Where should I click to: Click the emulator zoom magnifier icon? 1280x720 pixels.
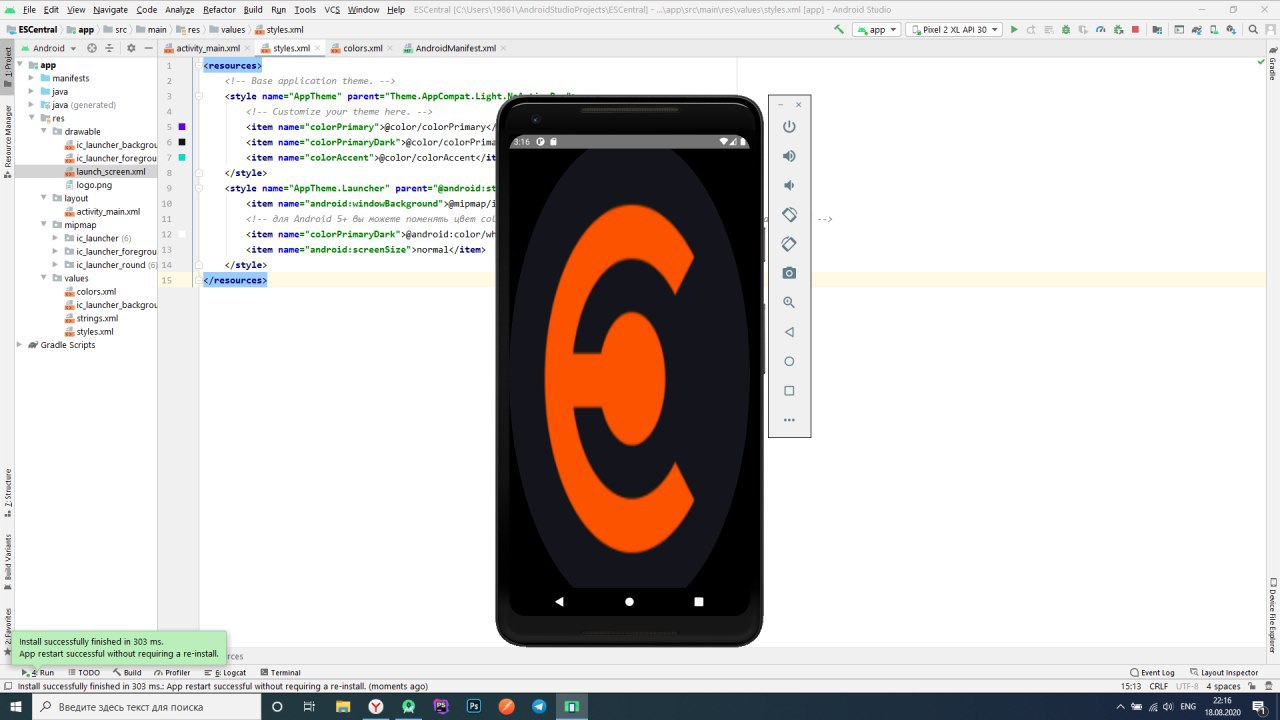789,302
